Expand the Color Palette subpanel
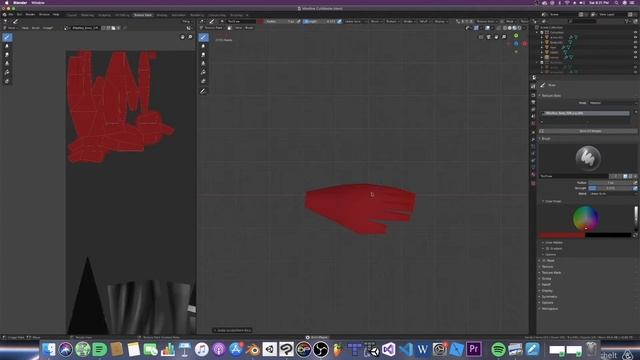The image size is (640, 360). coord(554,242)
